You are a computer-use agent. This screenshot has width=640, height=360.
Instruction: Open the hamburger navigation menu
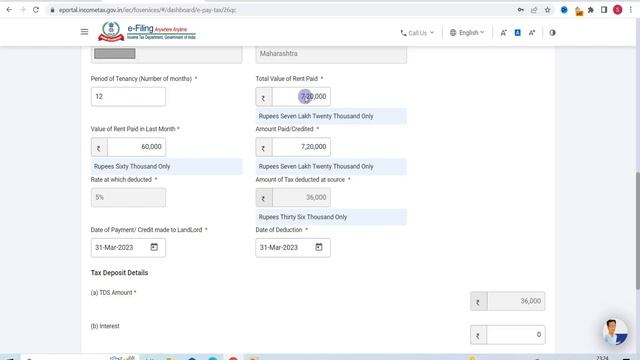84,32
